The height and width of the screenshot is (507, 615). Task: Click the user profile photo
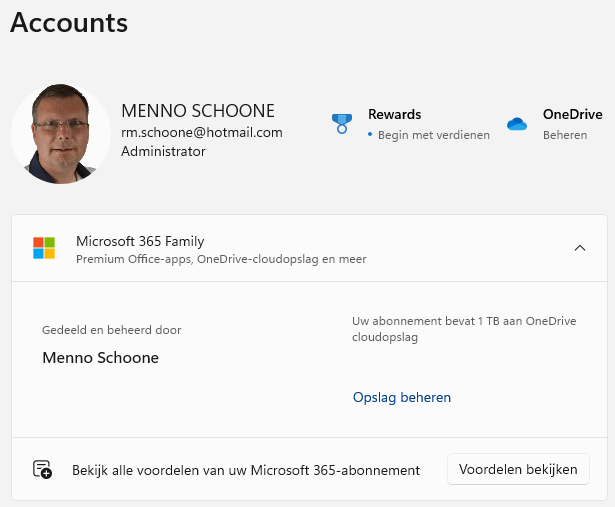point(61,133)
